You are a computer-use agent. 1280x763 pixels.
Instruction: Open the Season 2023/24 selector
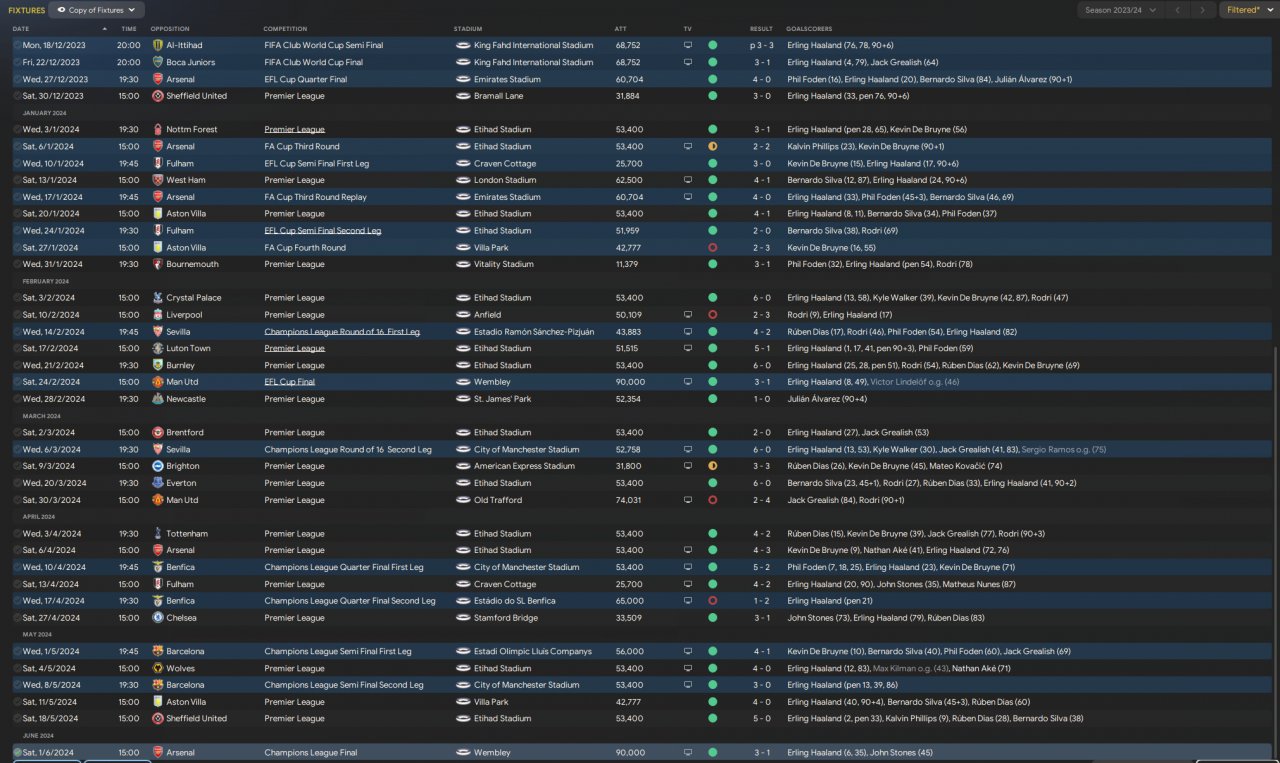click(1120, 10)
